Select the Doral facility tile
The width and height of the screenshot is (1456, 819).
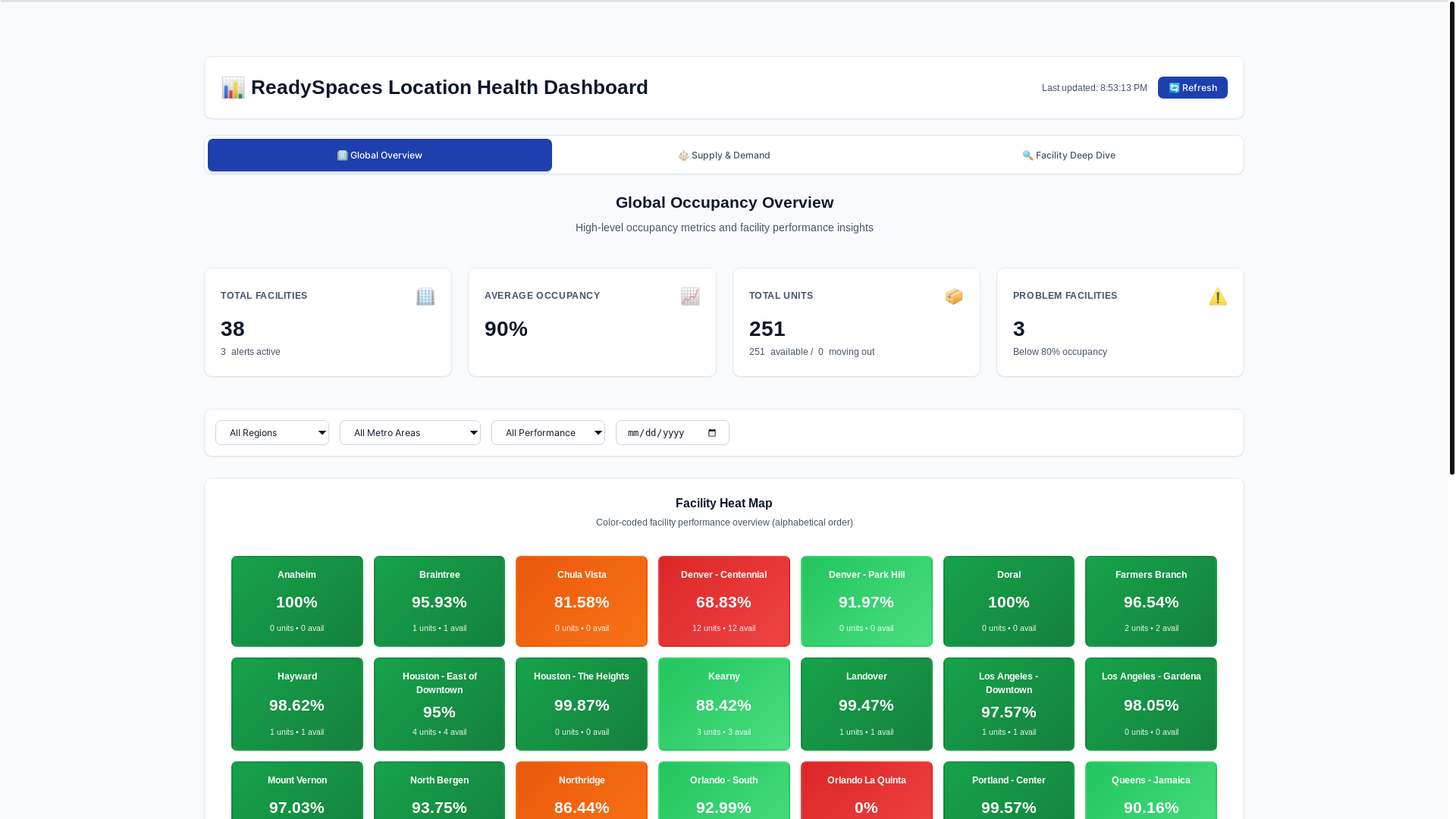[1009, 601]
